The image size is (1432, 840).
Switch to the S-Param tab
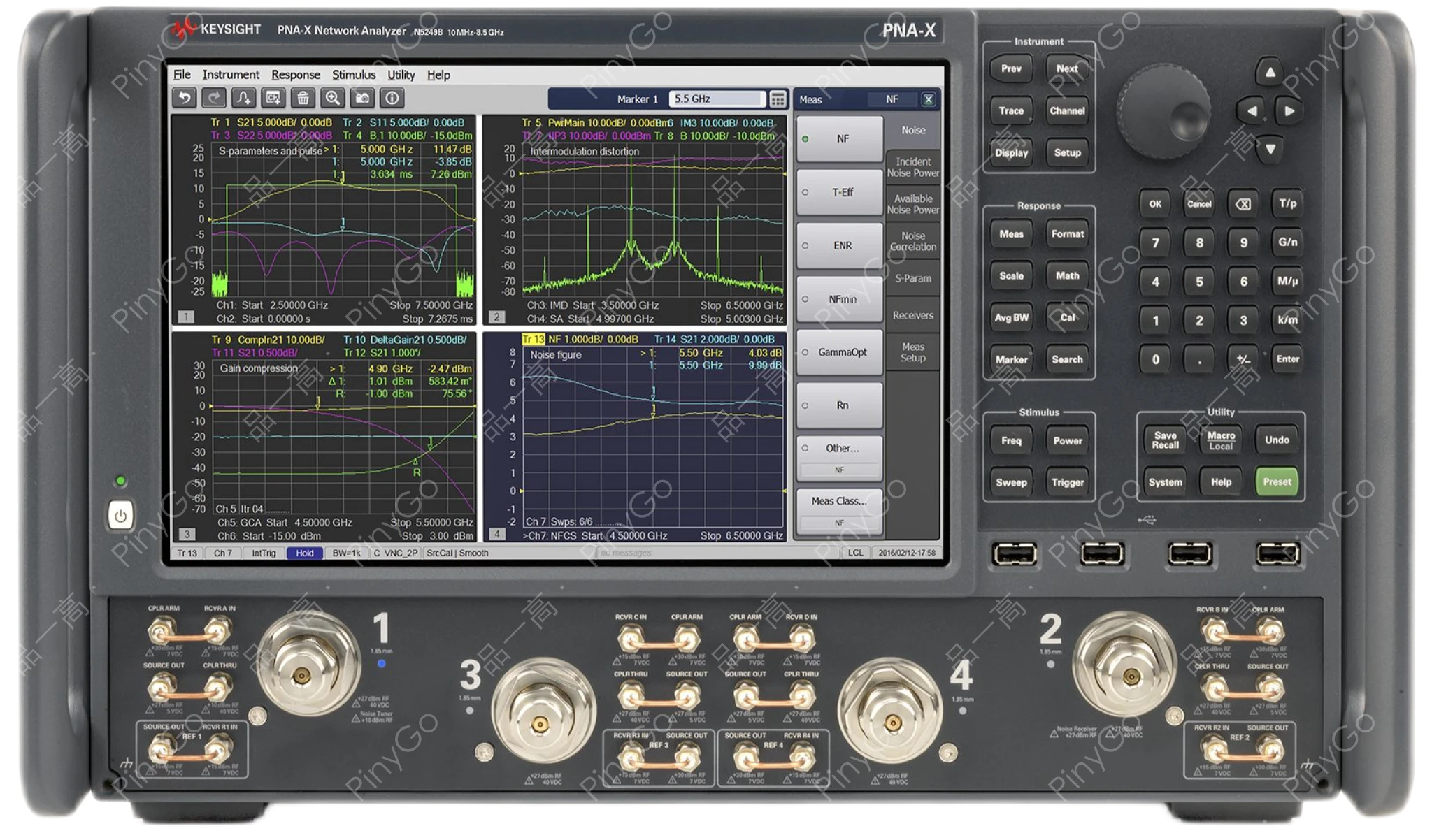click(x=912, y=278)
